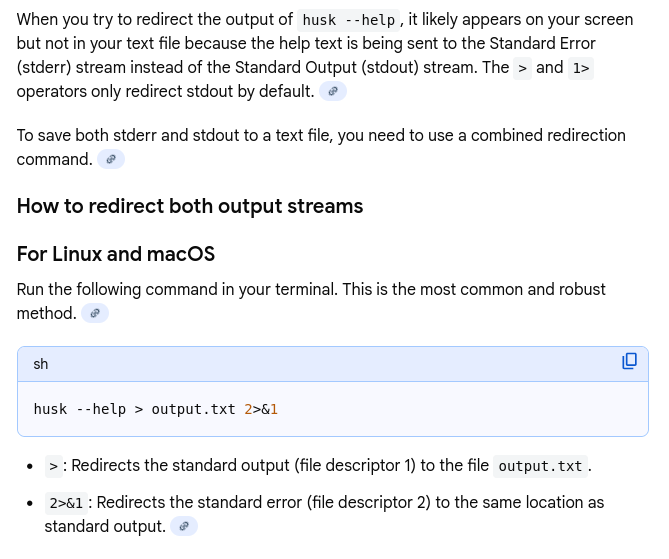
Task: Click the "sh" language label on the code block
Action: pyautogui.click(x=41, y=364)
